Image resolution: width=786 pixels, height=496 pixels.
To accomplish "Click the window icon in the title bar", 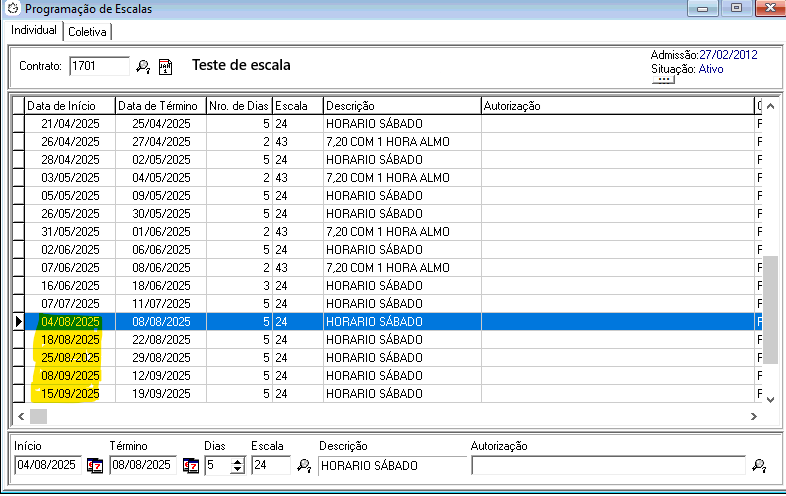I will (11, 9).
